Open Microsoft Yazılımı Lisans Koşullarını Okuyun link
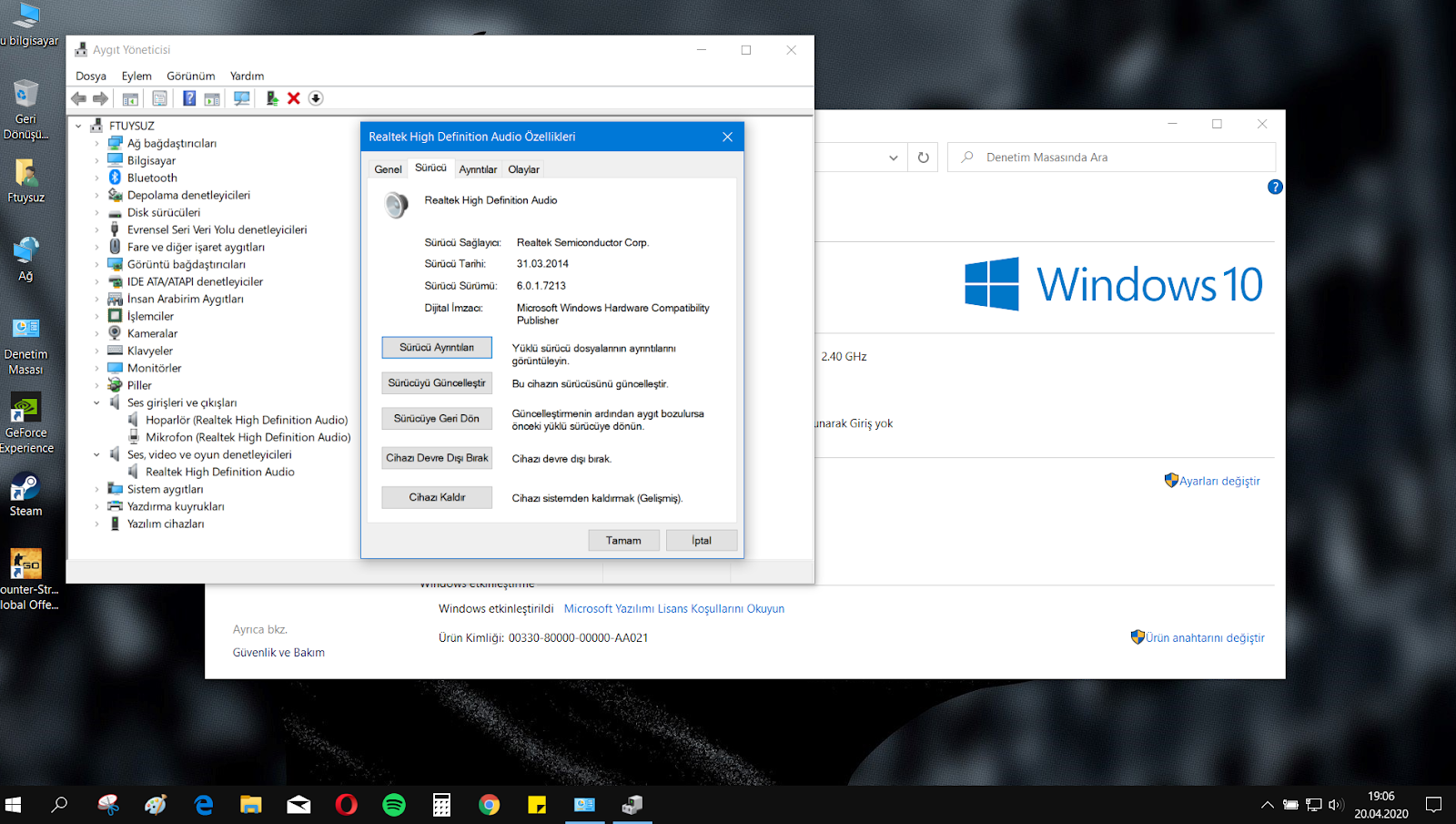The width and height of the screenshot is (1456, 824). coord(674,609)
